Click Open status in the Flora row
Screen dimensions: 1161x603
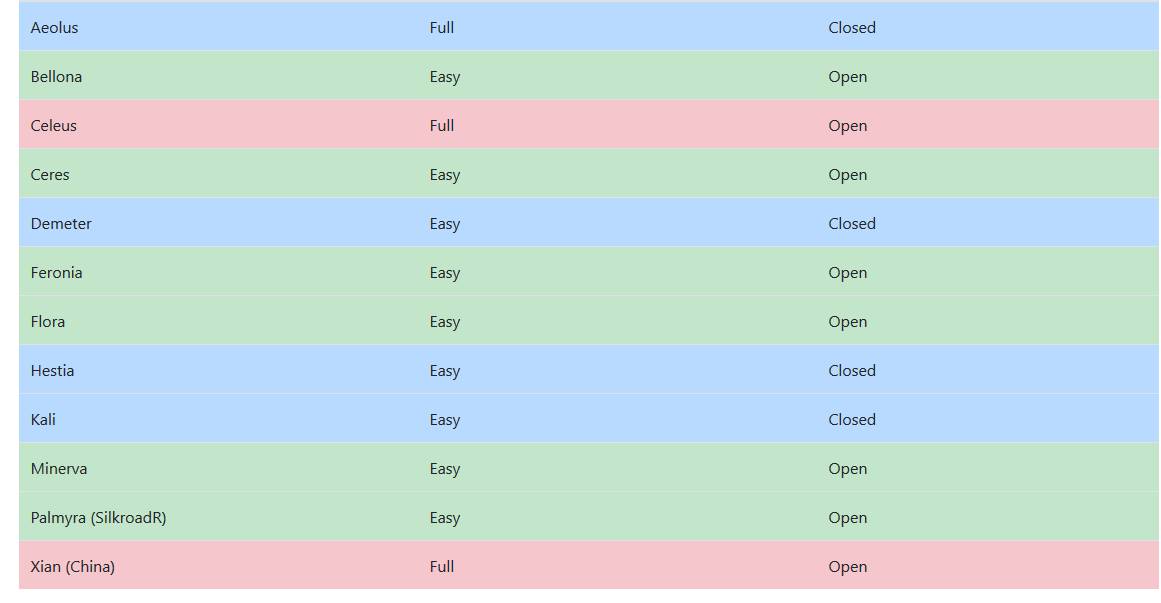[847, 322]
